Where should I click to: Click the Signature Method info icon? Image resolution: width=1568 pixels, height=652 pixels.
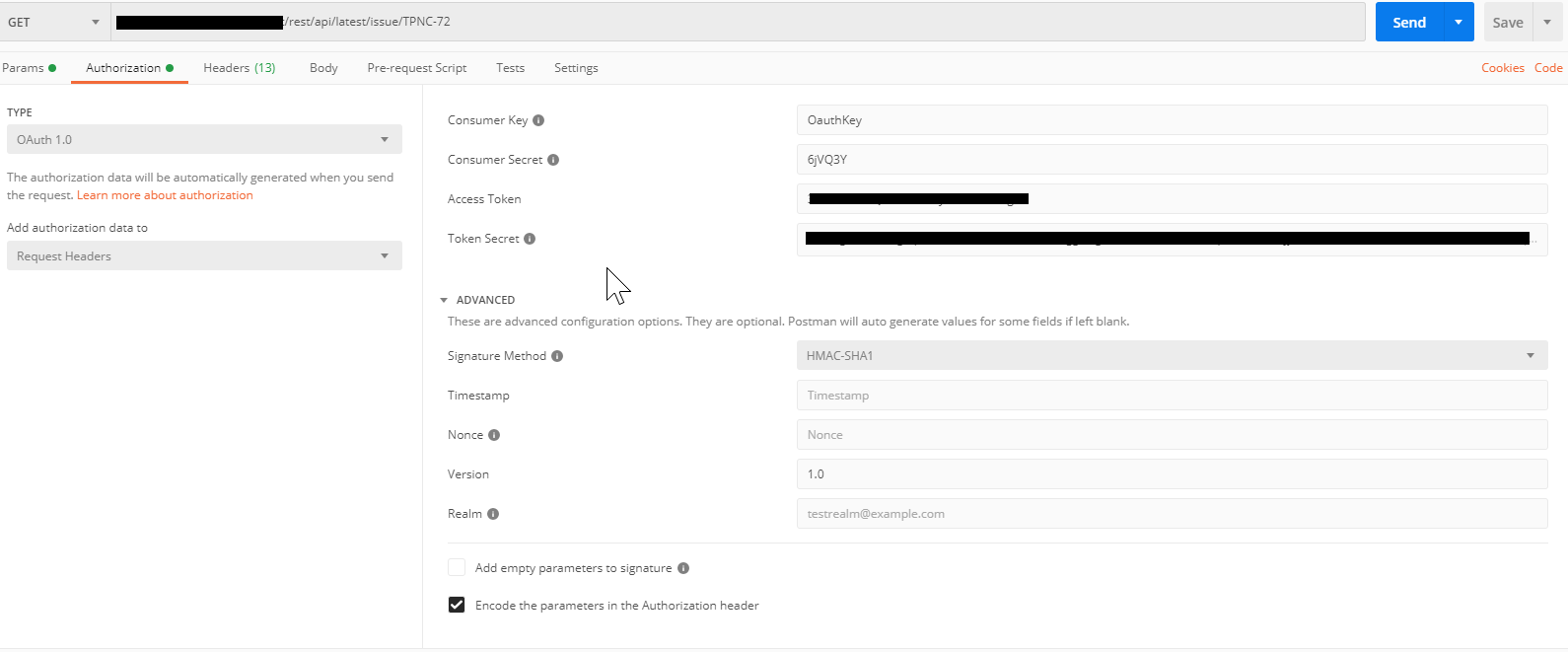557,356
